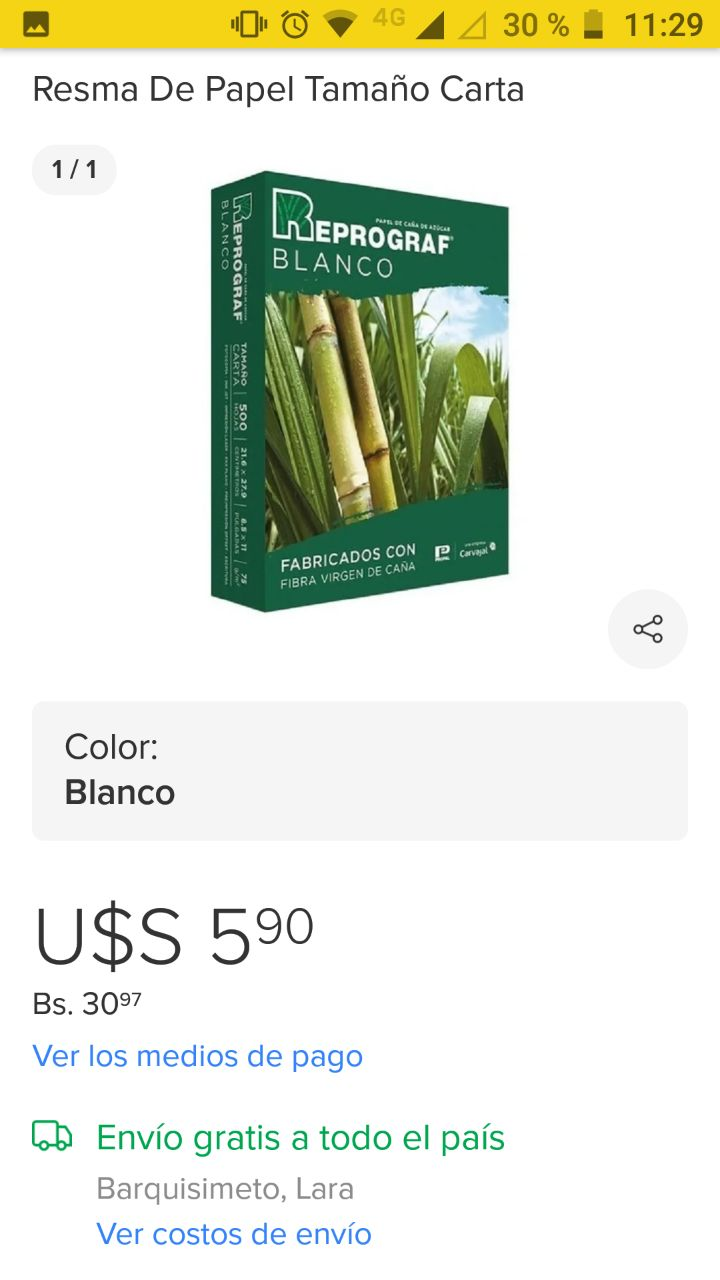The image size is (720, 1280).
Task: Tap the alarm clock icon in status bar
Action: click(x=295, y=24)
